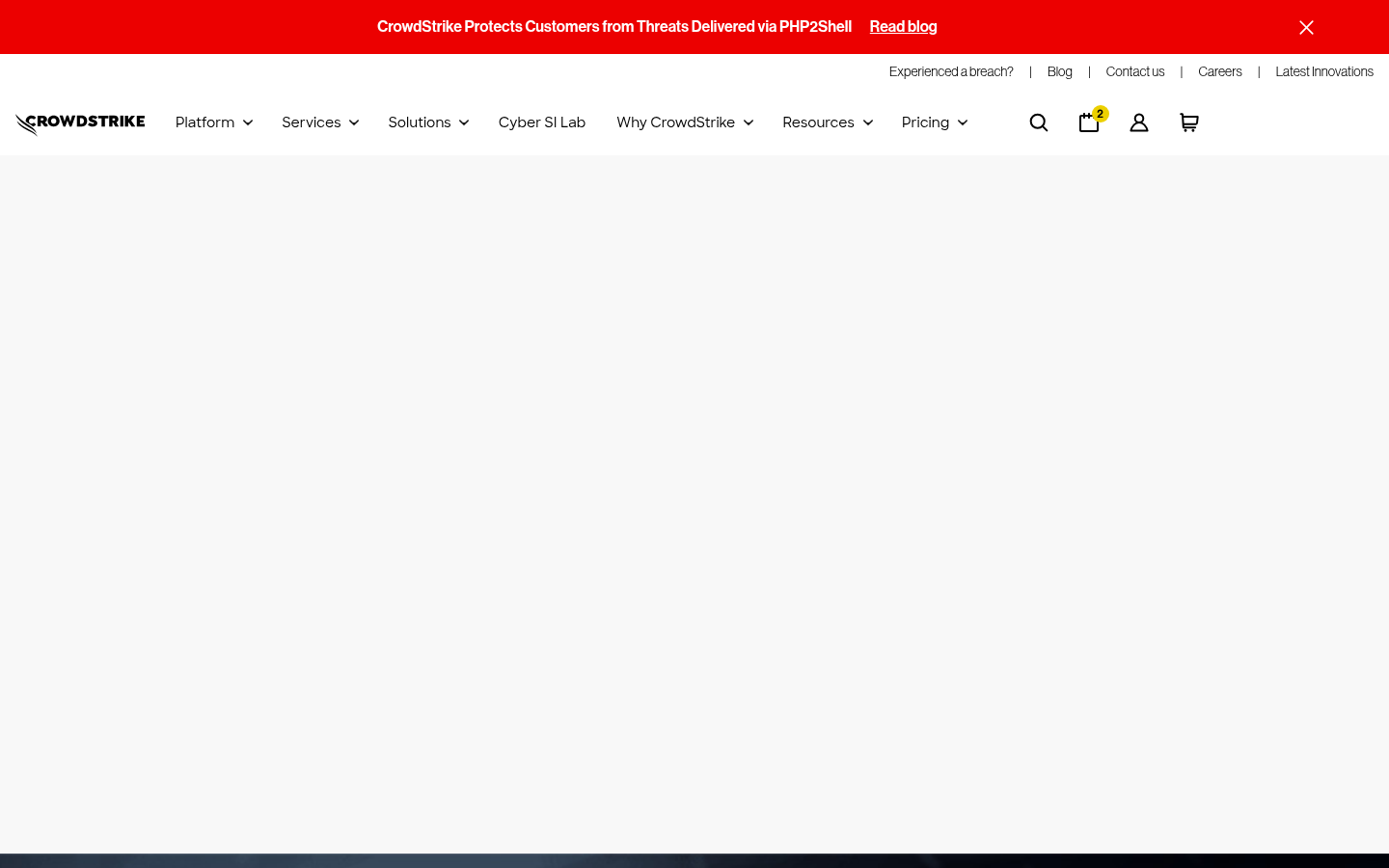Click the PHP2Shell announcement text
The width and height of the screenshot is (1389, 868).
614,27
